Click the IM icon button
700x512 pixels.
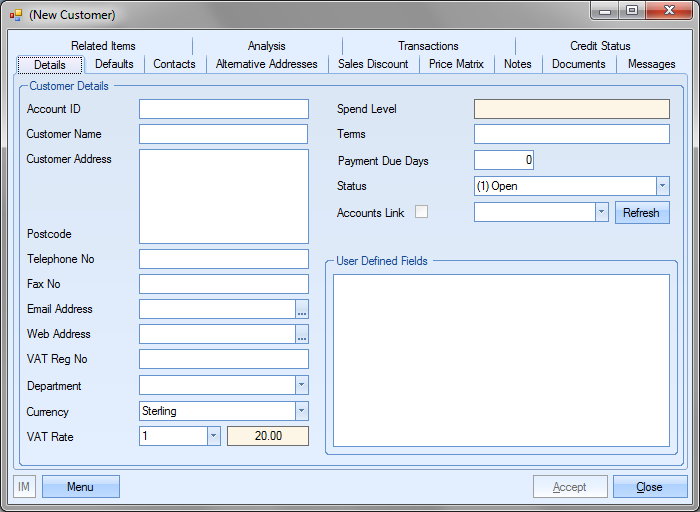[x=24, y=487]
